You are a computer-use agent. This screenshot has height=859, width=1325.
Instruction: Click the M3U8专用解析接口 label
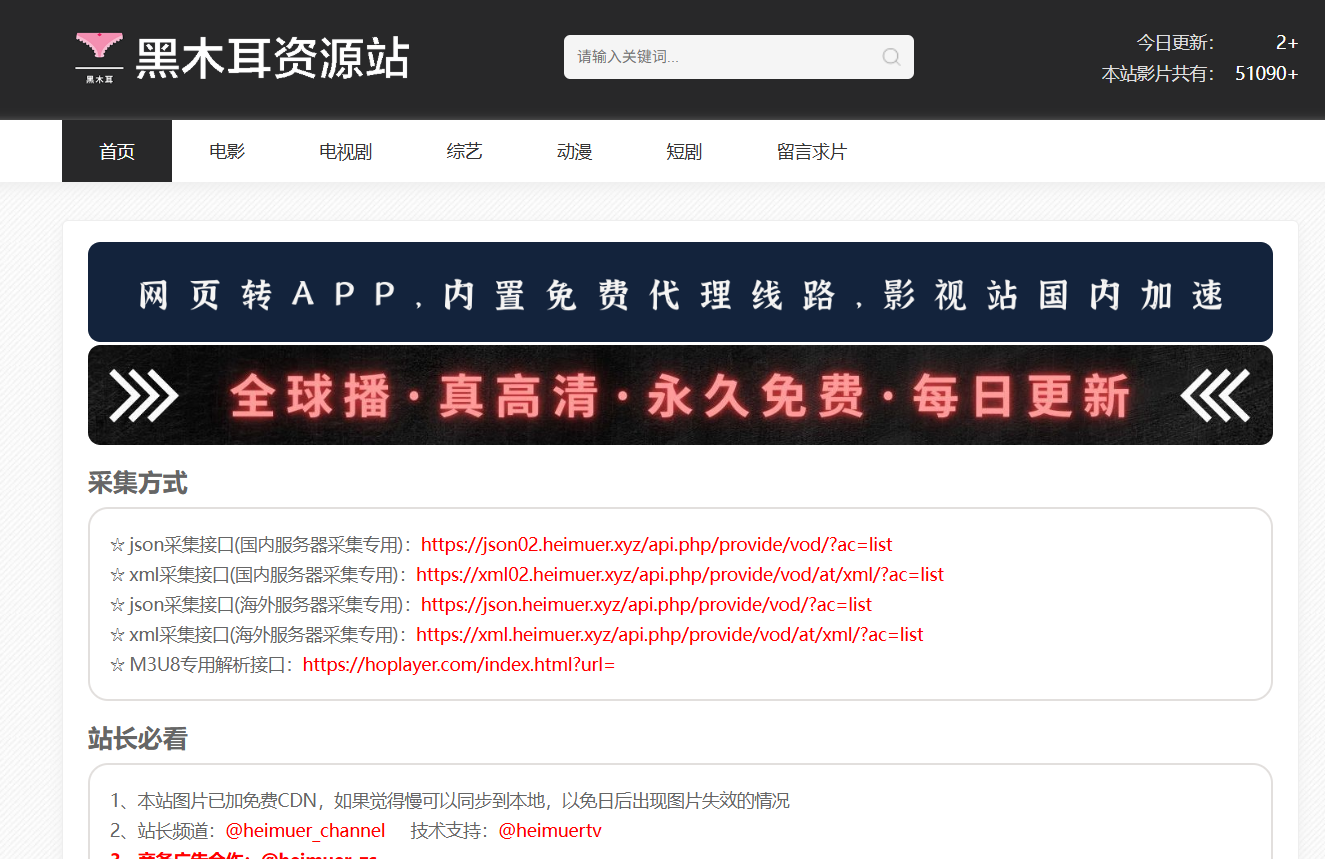coord(203,665)
